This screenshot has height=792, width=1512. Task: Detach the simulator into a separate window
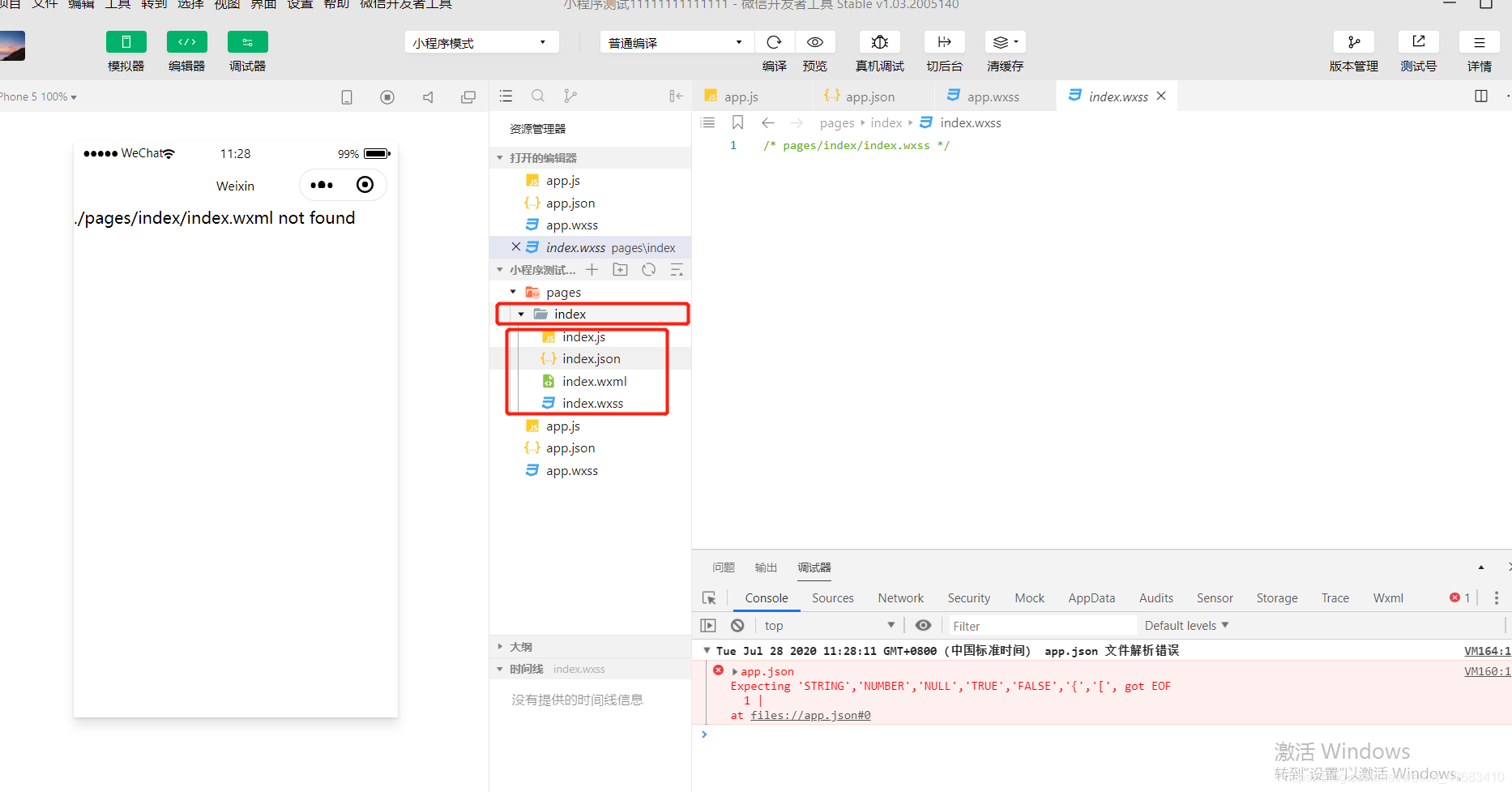(468, 97)
